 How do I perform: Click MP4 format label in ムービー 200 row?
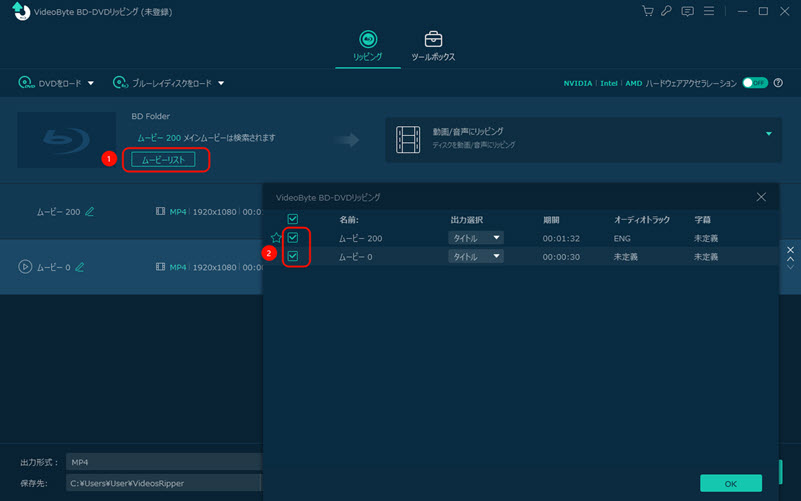coord(178,211)
